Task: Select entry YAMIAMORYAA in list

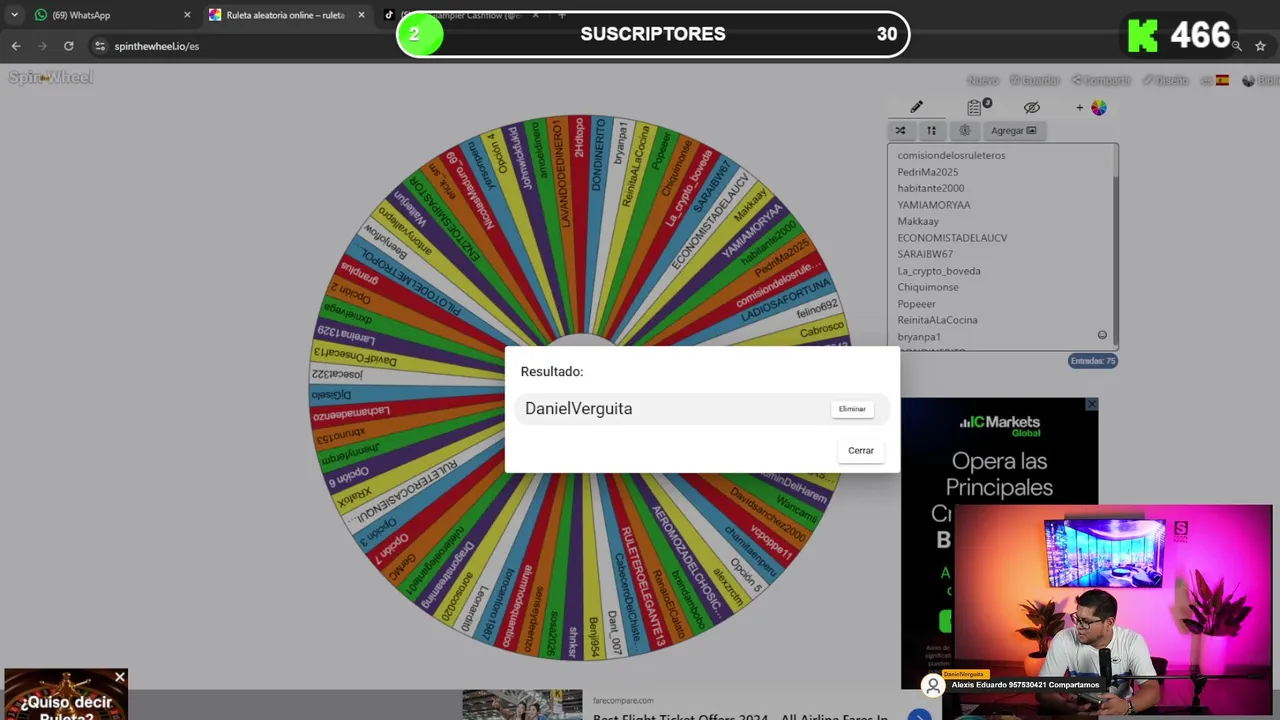Action: 933,205
